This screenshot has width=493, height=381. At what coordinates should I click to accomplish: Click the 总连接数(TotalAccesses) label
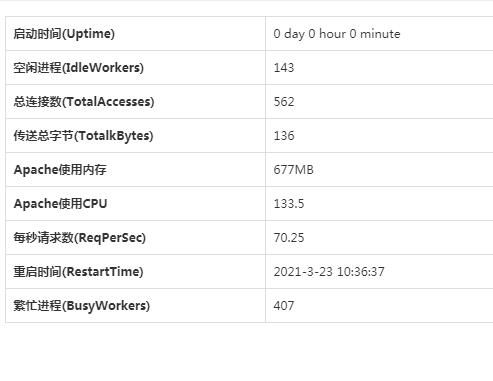84,102
